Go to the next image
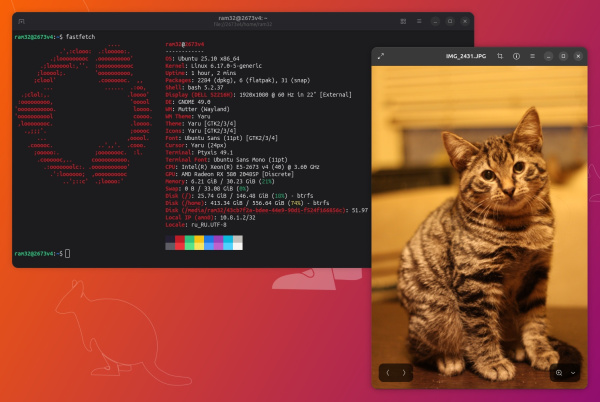Screen dimensions: 600x402 click(x=404, y=372)
